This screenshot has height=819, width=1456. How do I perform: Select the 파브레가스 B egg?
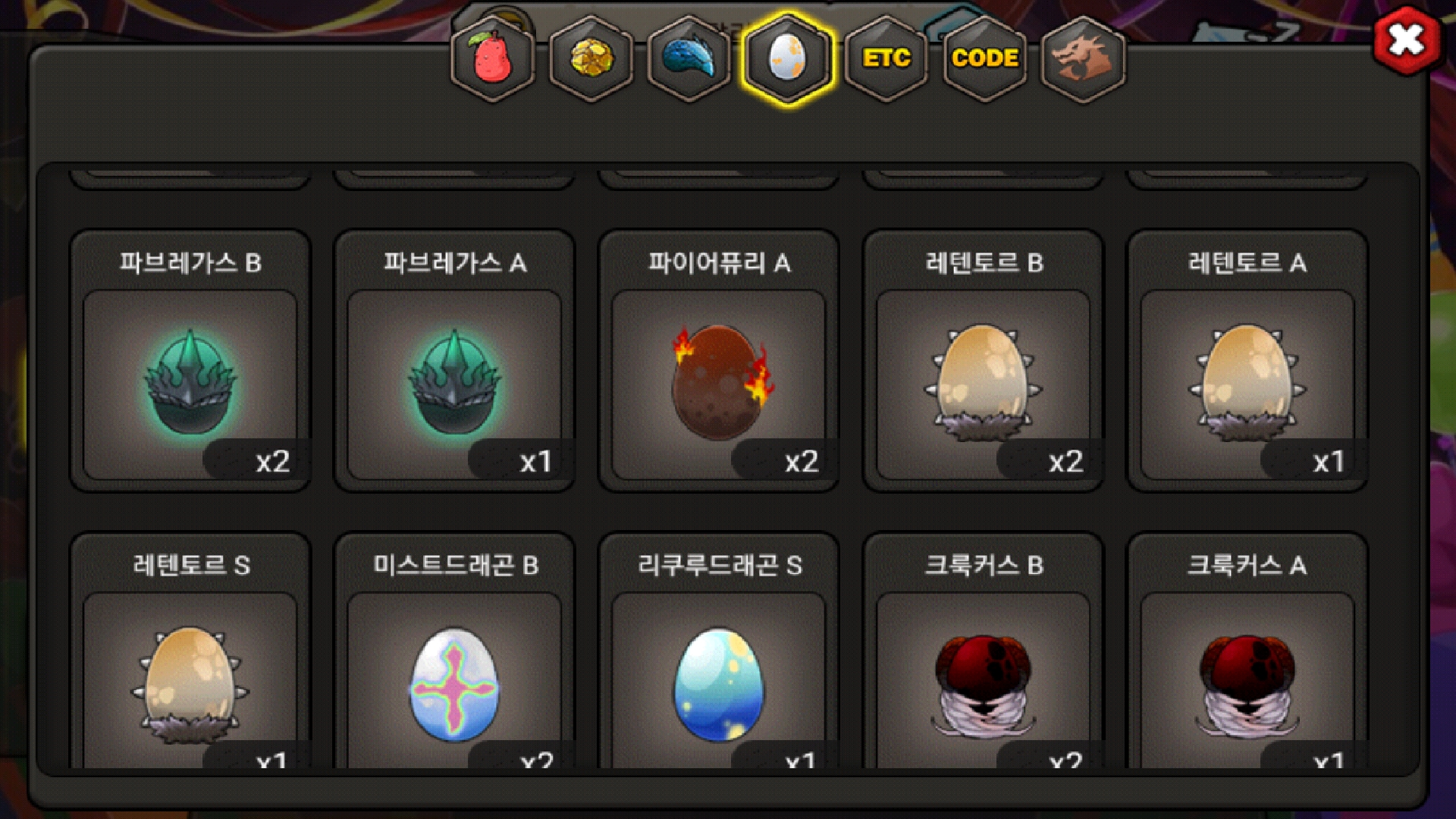click(190, 361)
